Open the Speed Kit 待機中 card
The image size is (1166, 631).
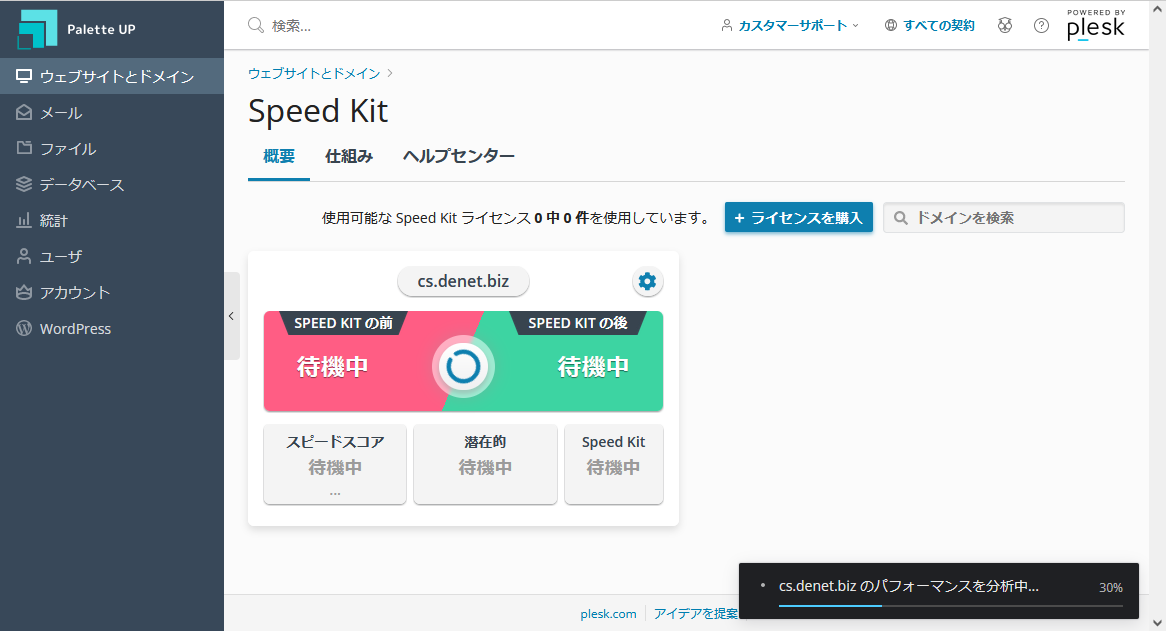click(613, 465)
